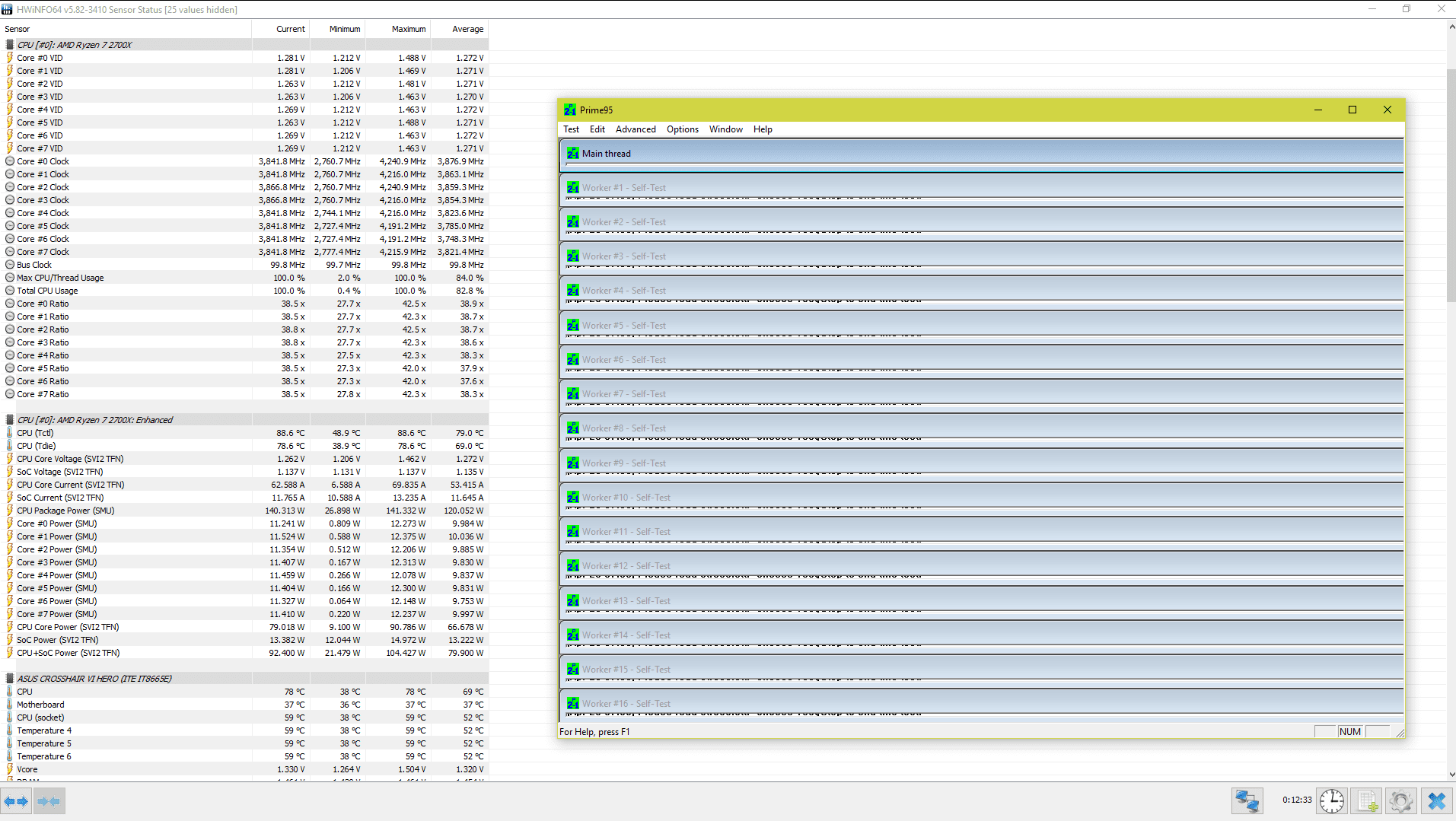This screenshot has width=1456, height=821.
Task: Click the Worker #7 Self-Test window icon
Action: tap(573, 394)
